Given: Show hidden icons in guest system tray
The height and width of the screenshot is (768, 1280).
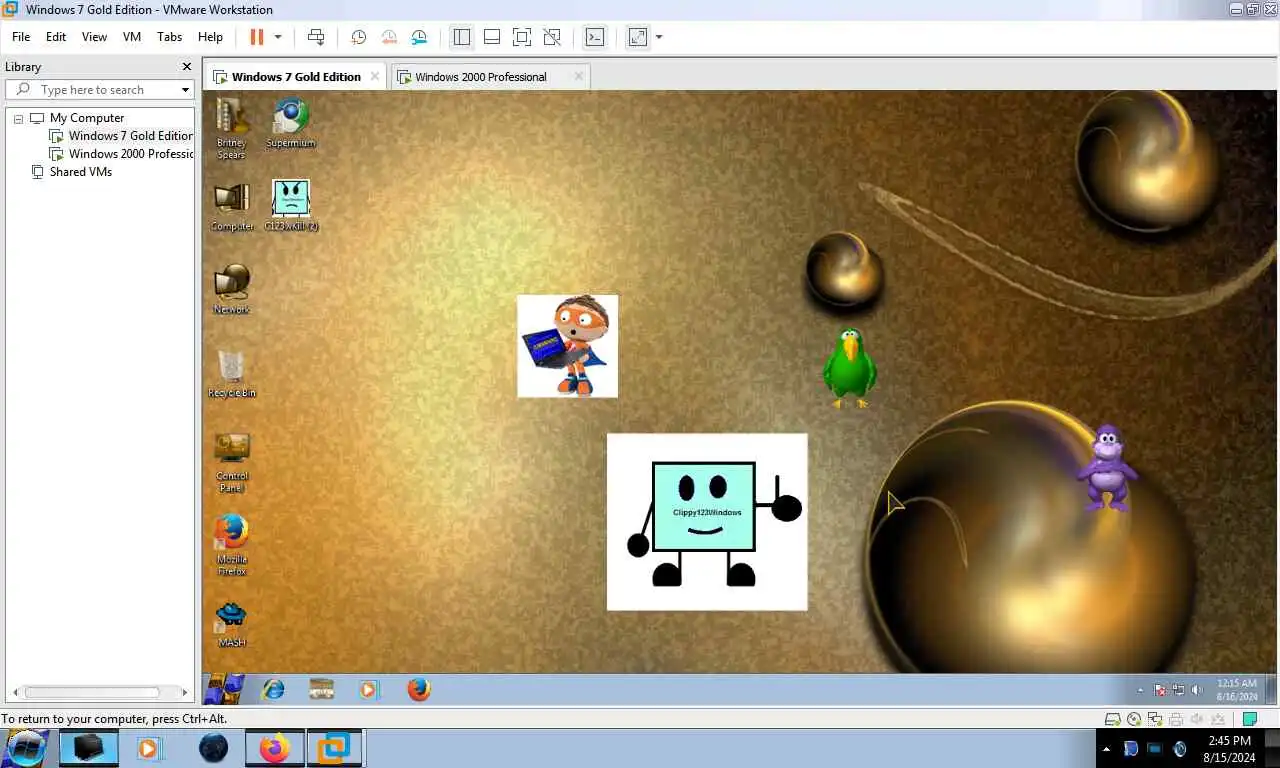Looking at the screenshot, I should [x=1141, y=690].
